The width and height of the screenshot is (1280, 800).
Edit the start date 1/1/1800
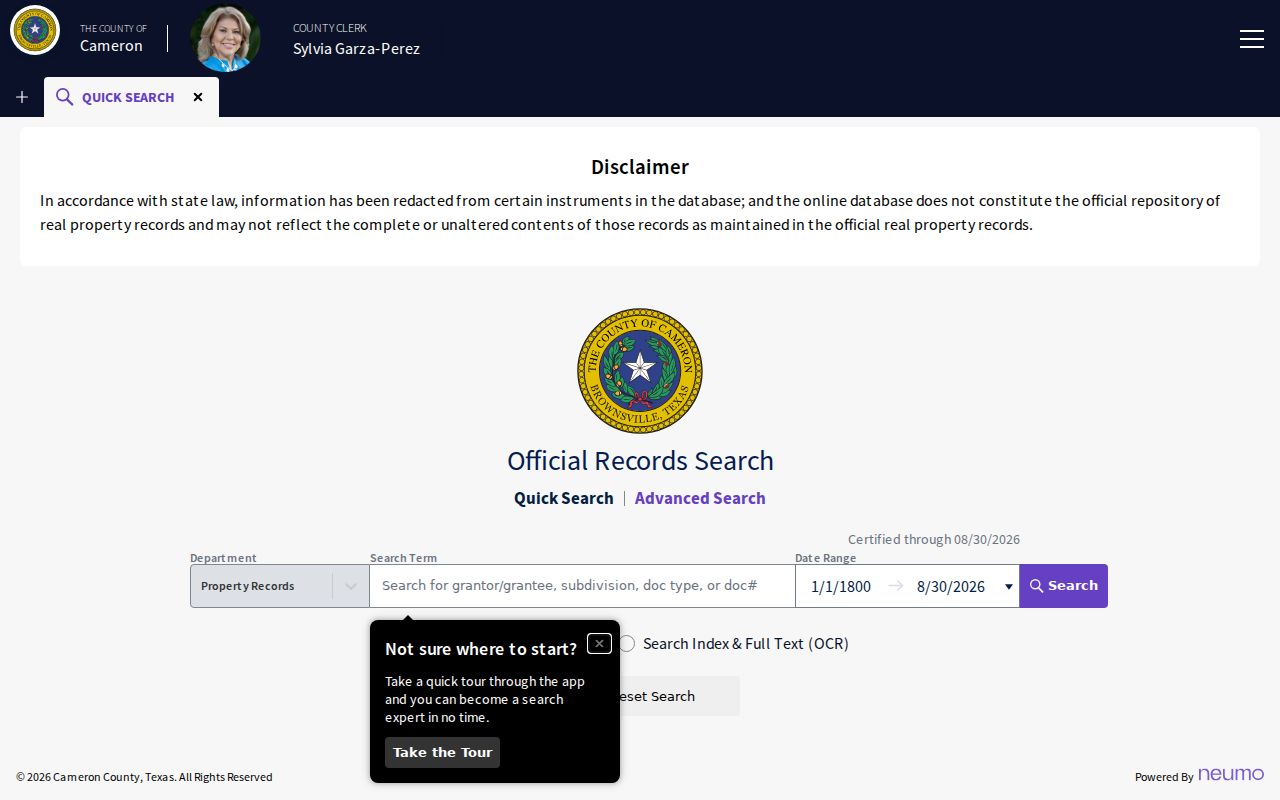coord(841,587)
